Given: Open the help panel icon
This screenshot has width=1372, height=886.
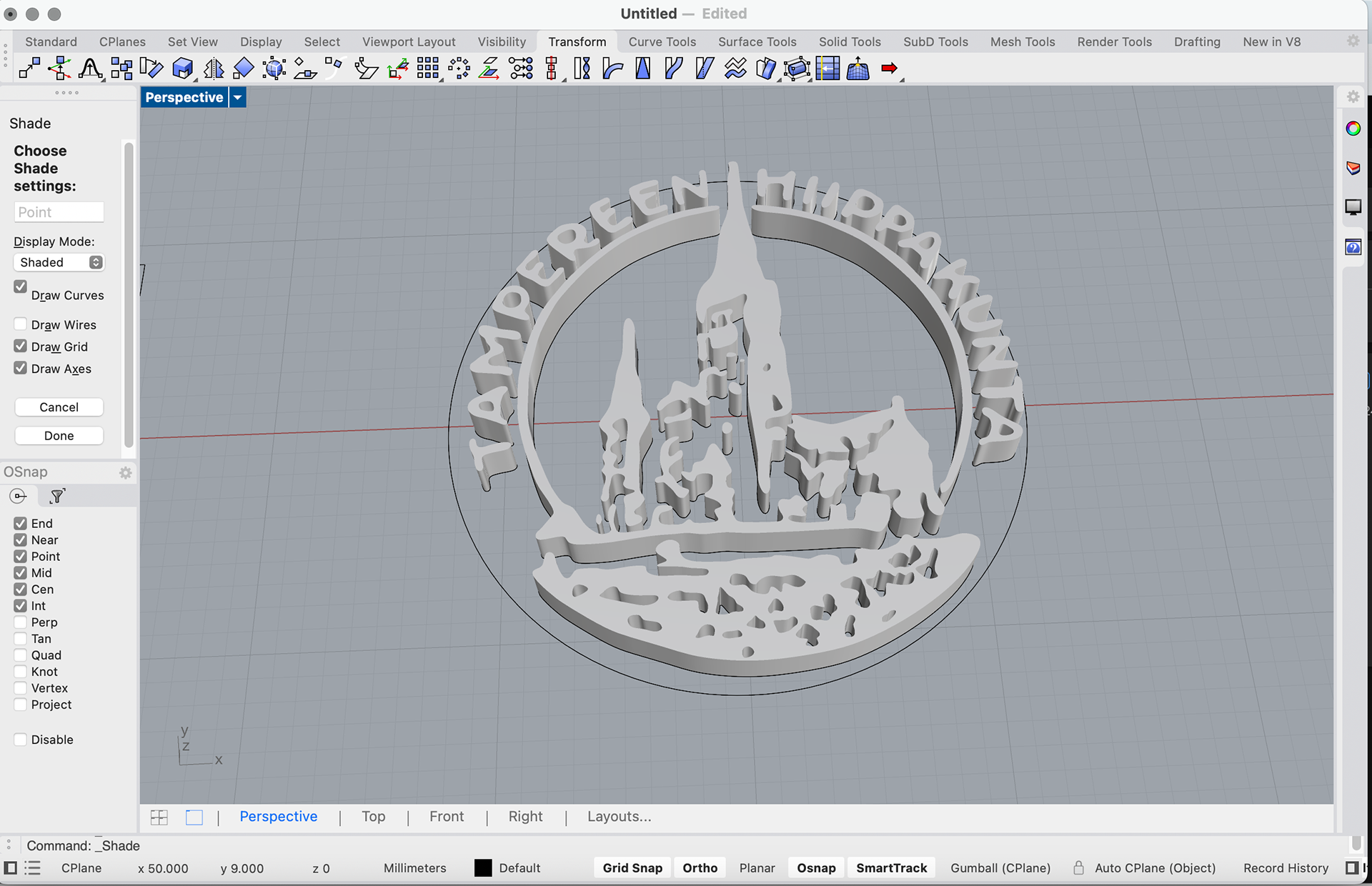Looking at the screenshot, I should (x=1353, y=247).
